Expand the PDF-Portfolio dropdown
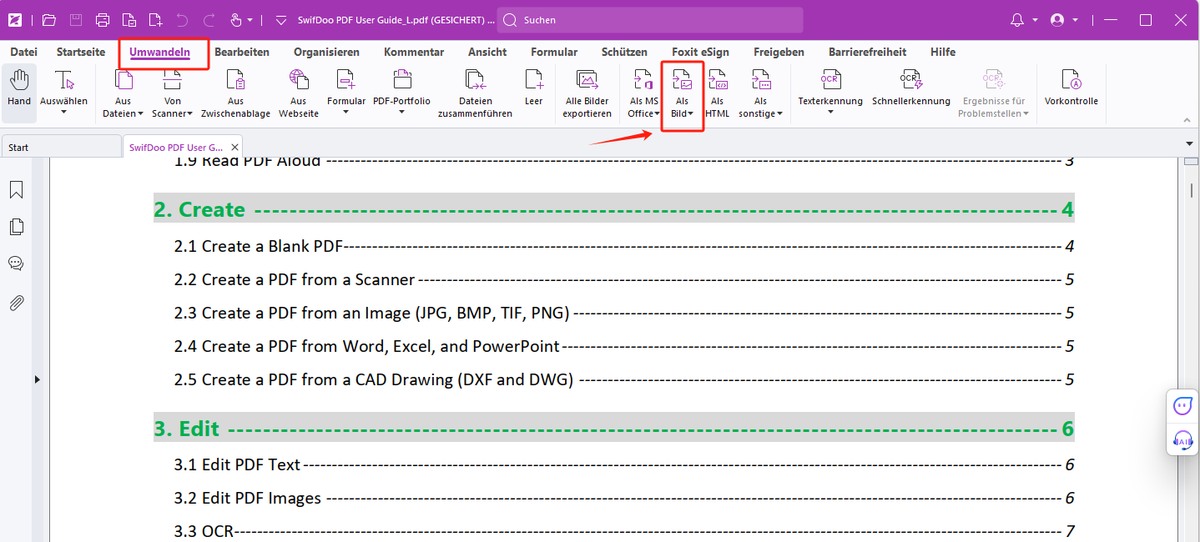 401,112
